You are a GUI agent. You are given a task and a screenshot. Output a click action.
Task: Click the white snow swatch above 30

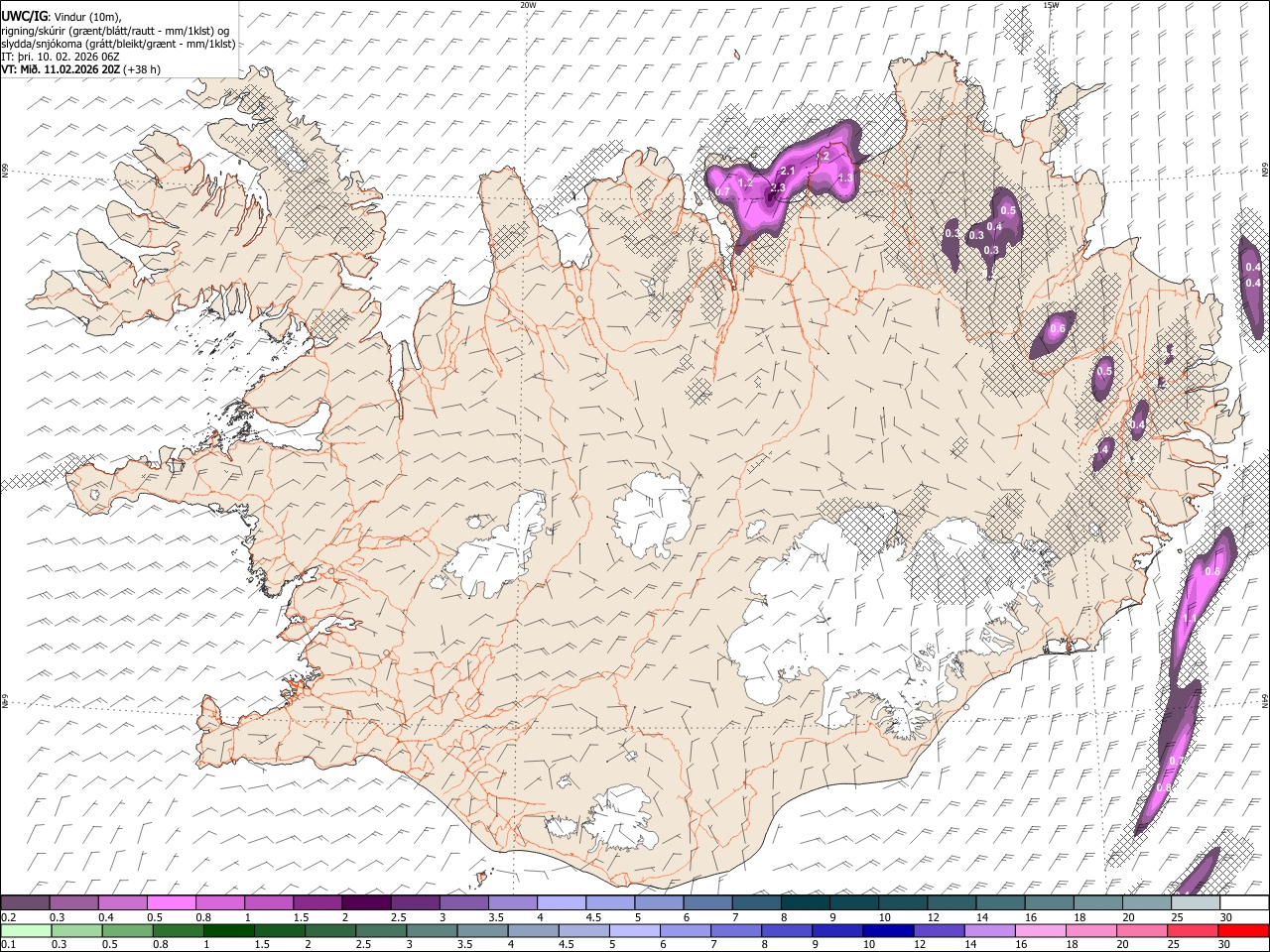point(1243,902)
